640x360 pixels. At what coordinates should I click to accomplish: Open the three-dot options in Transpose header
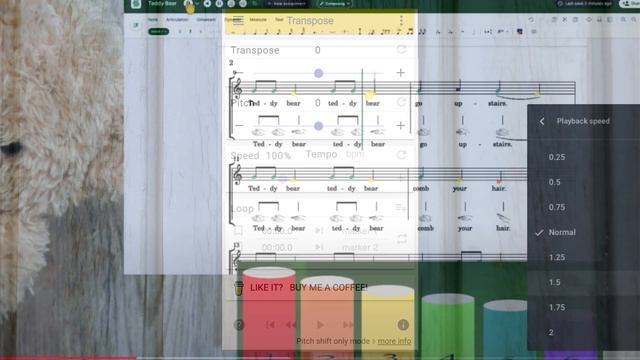(x=401, y=20)
